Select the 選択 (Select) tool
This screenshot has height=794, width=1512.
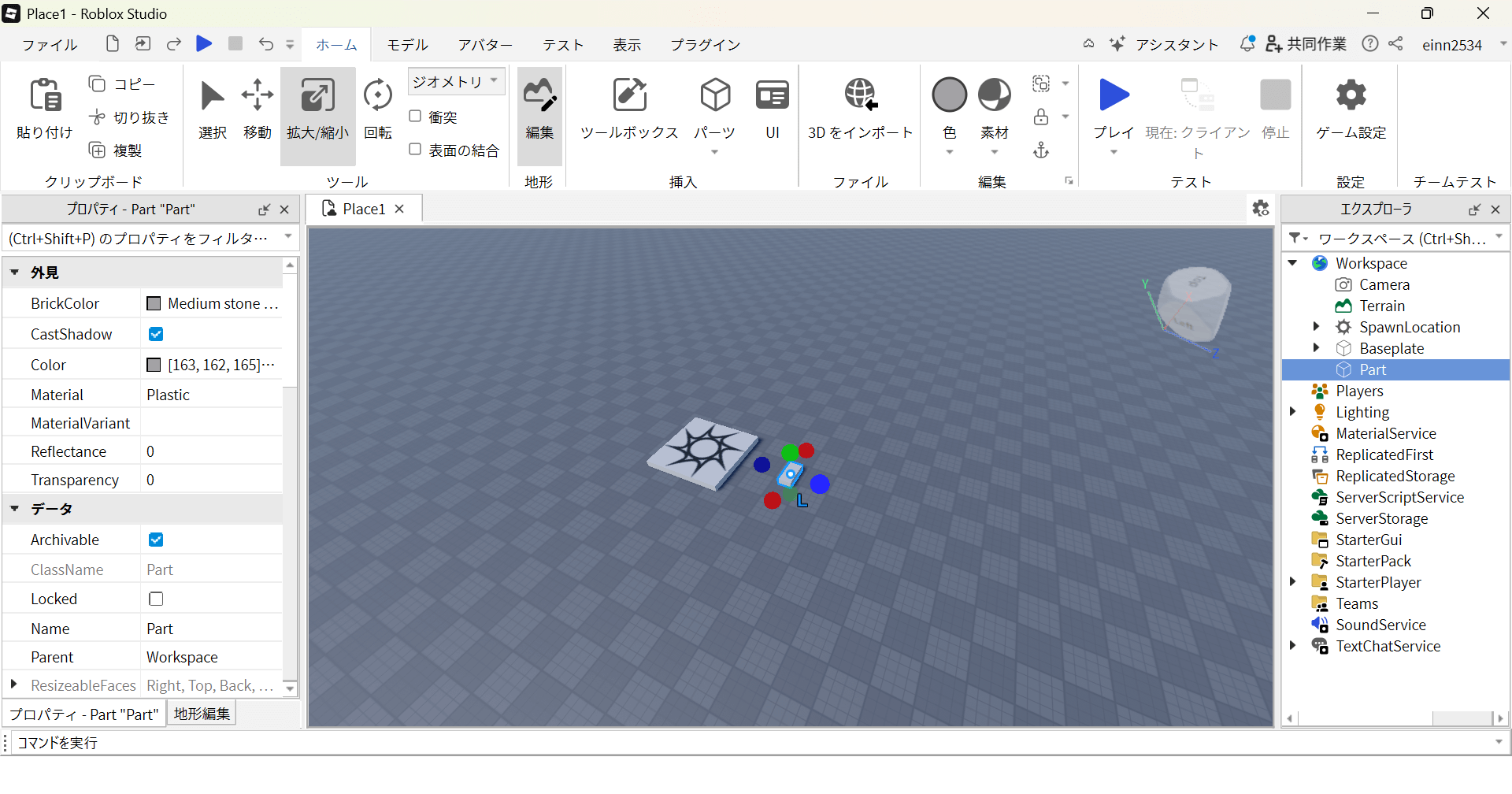(212, 109)
